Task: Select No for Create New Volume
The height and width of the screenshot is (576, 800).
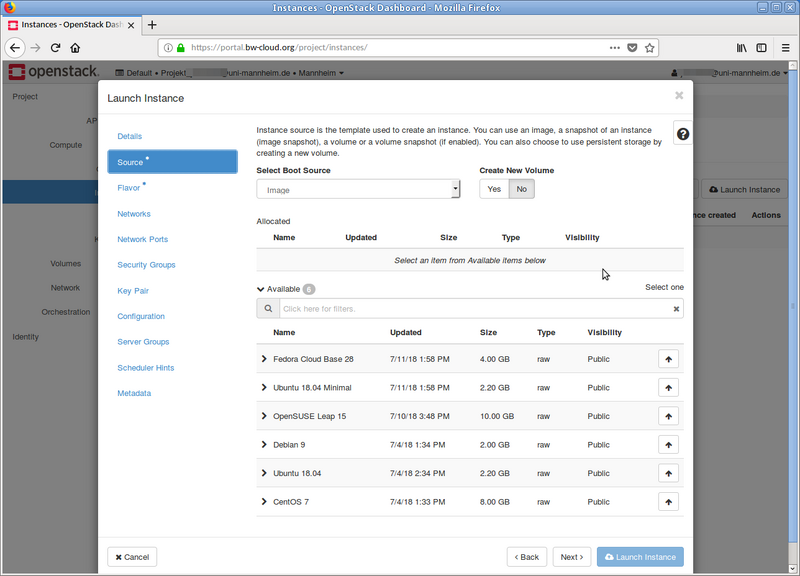Action: click(x=521, y=188)
